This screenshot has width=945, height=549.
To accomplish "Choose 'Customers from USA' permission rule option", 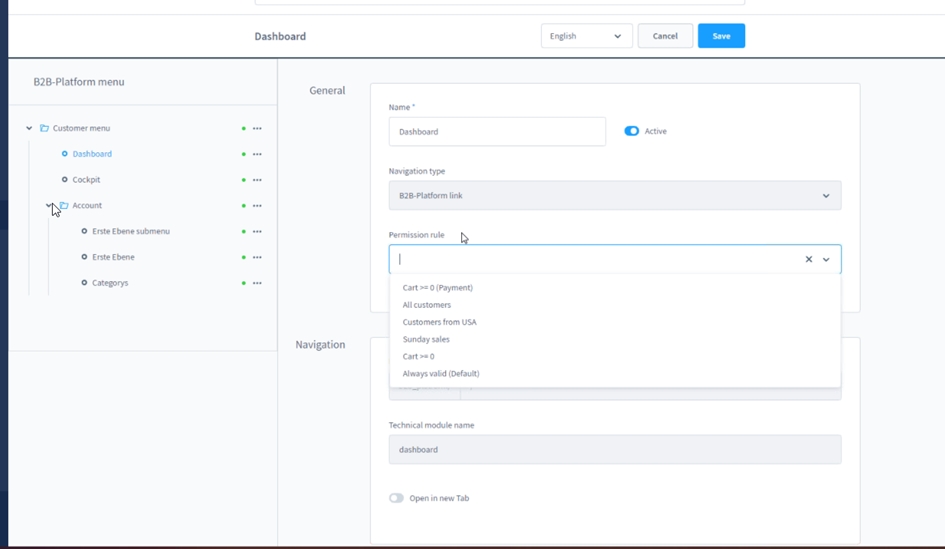I will pos(440,322).
